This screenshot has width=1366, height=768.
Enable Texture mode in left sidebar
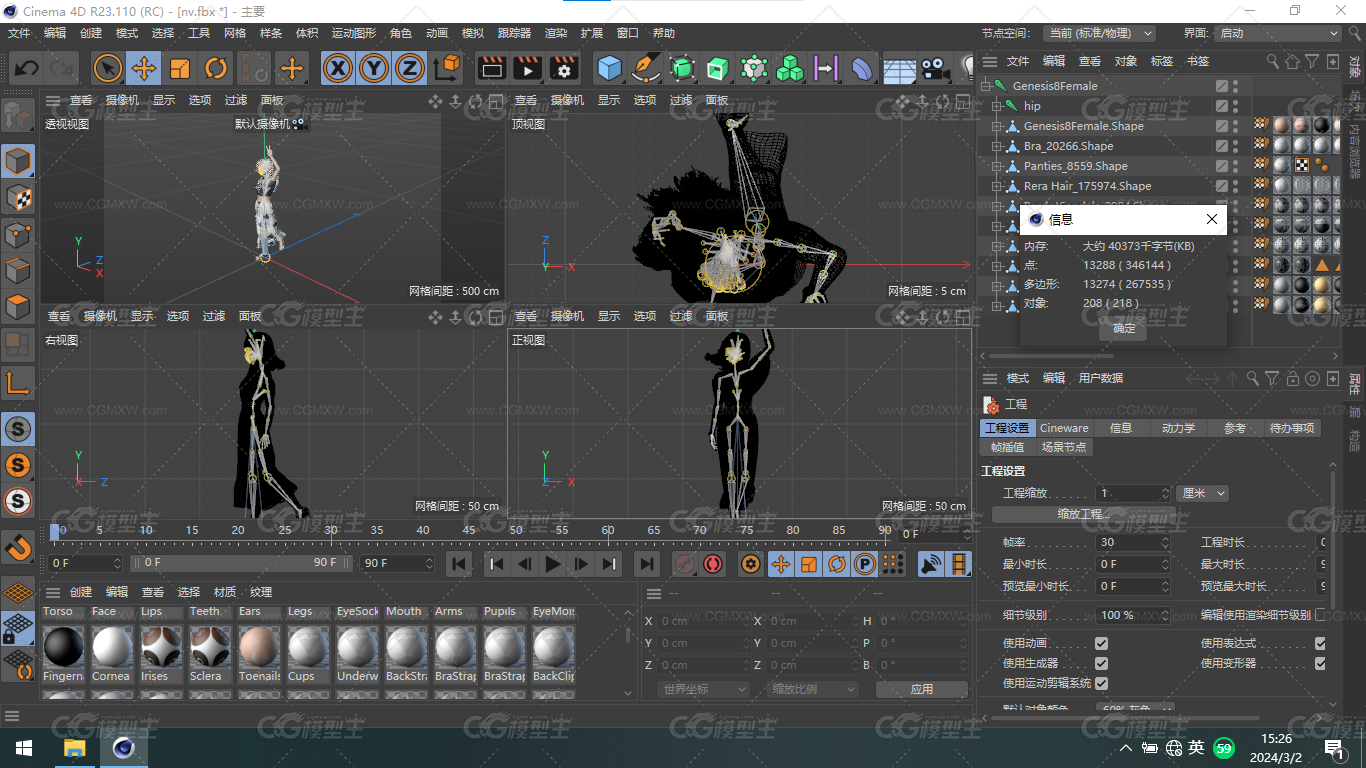[x=18, y=197]
